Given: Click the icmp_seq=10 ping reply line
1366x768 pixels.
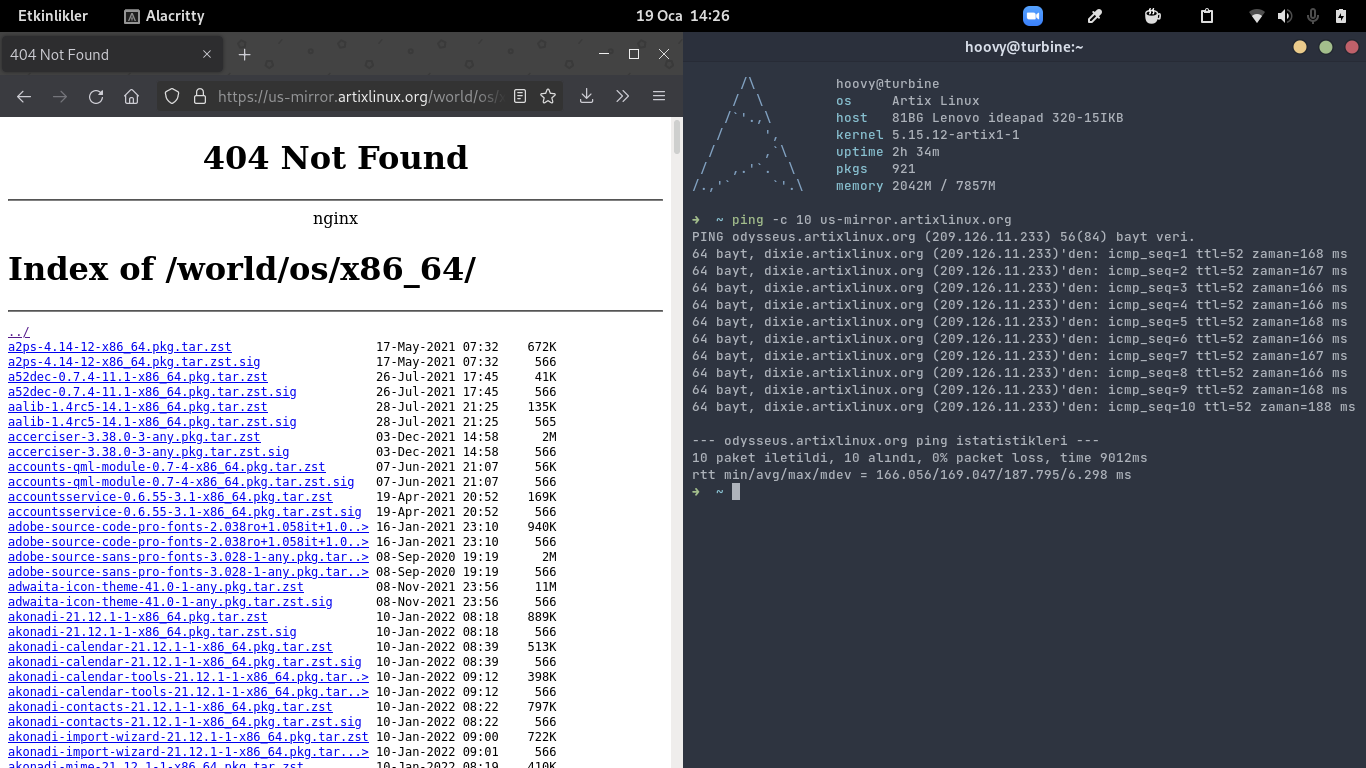Looking at the screenshot, I should click(1024, 407).
